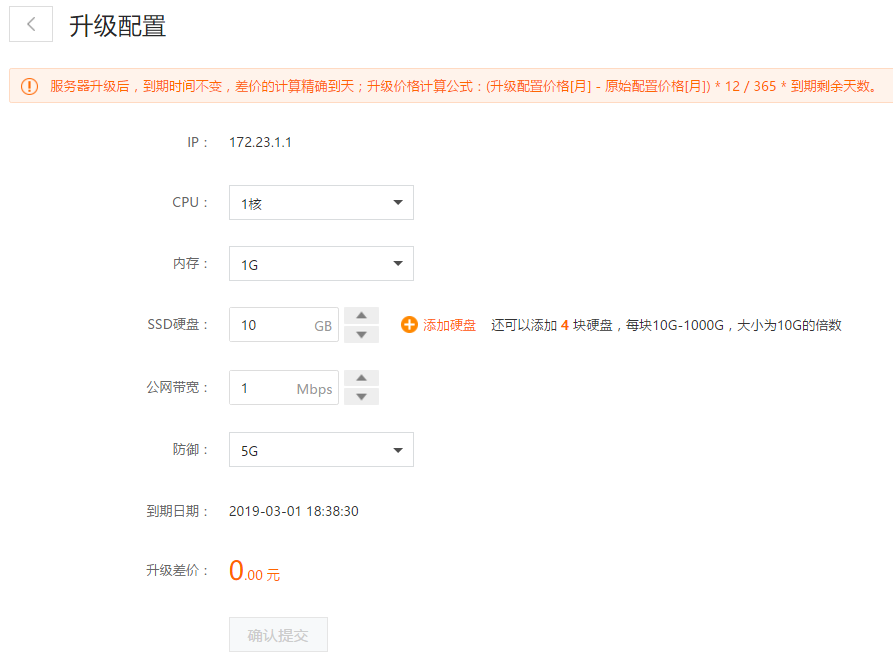Open the 防御 dropdown showing 5G
Image resolution: width=893 pixels, height=662 pixels.
(321, 450)
